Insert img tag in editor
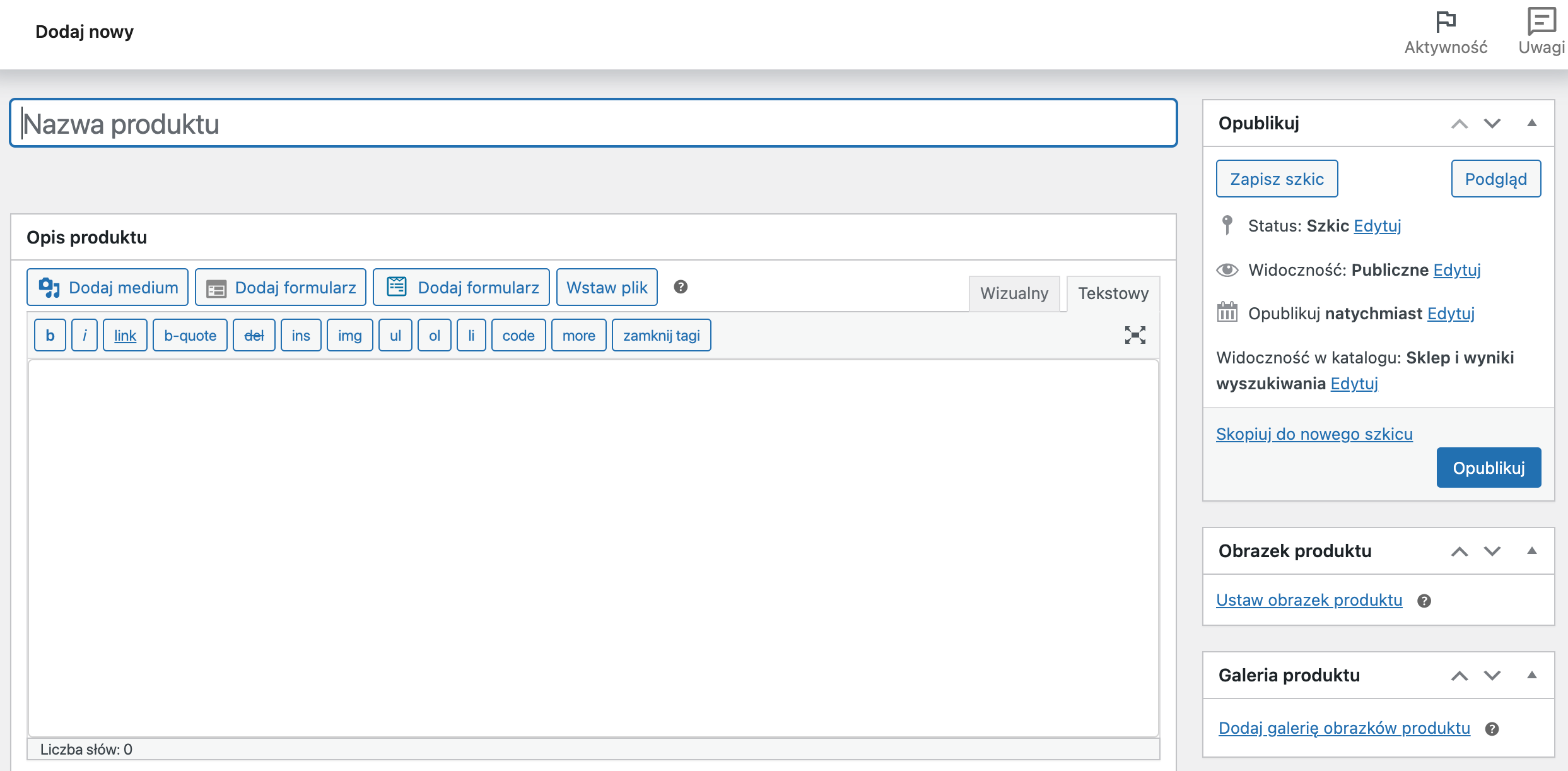Screen dimensions: 1568x771 pos(349,335)
